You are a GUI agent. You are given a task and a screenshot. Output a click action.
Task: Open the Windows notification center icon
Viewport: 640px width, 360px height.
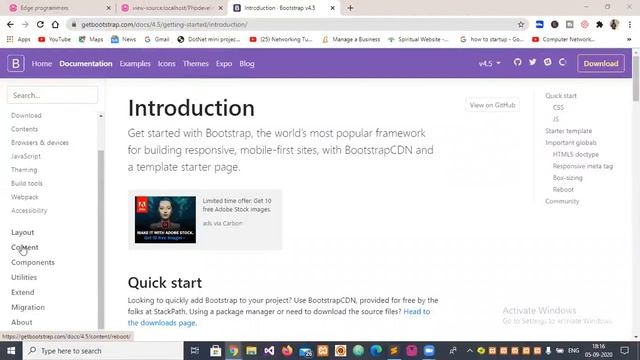click(624, 351)
